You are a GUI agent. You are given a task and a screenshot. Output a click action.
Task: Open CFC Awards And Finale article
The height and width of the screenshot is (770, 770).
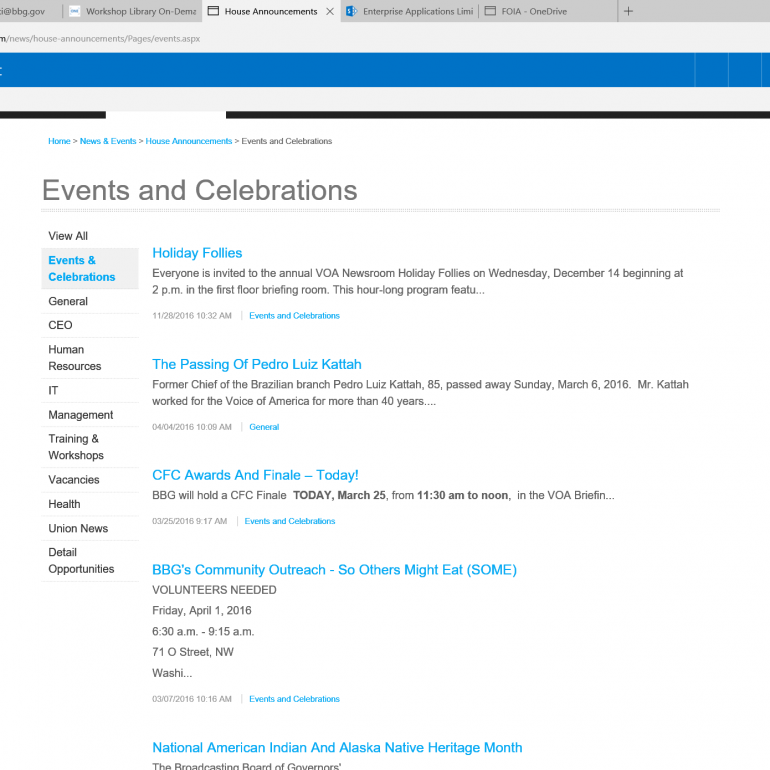(255, 475)
